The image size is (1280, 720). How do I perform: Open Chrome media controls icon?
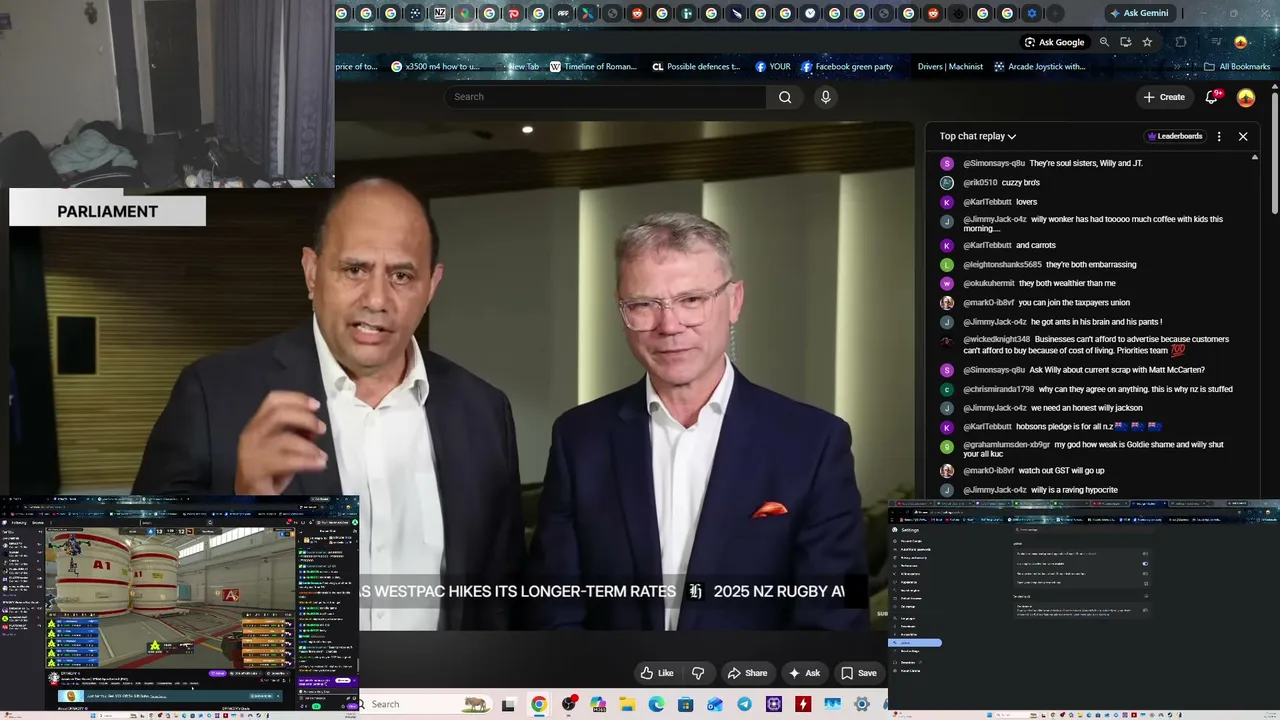tap(1216, 42)
